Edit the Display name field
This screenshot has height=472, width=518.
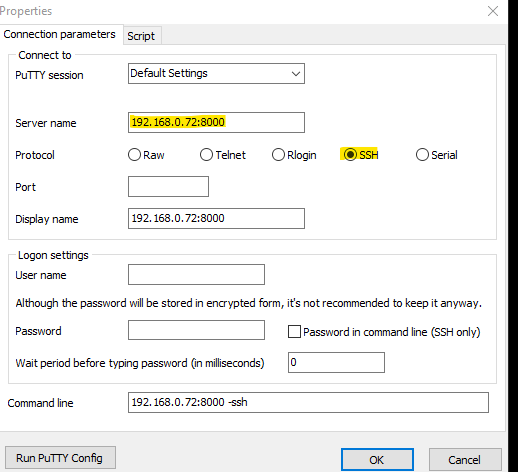(x=216, y=218)
